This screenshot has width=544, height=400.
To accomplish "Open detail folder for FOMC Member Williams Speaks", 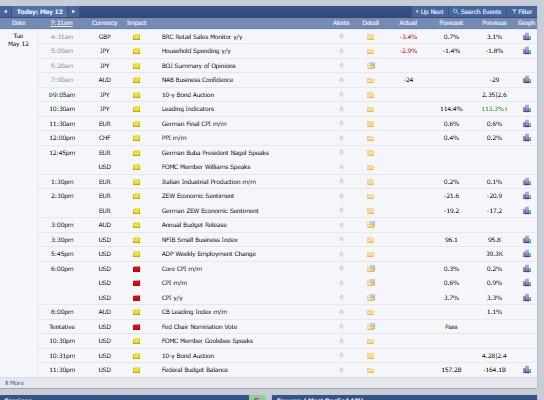I will (x=370, y=167).
